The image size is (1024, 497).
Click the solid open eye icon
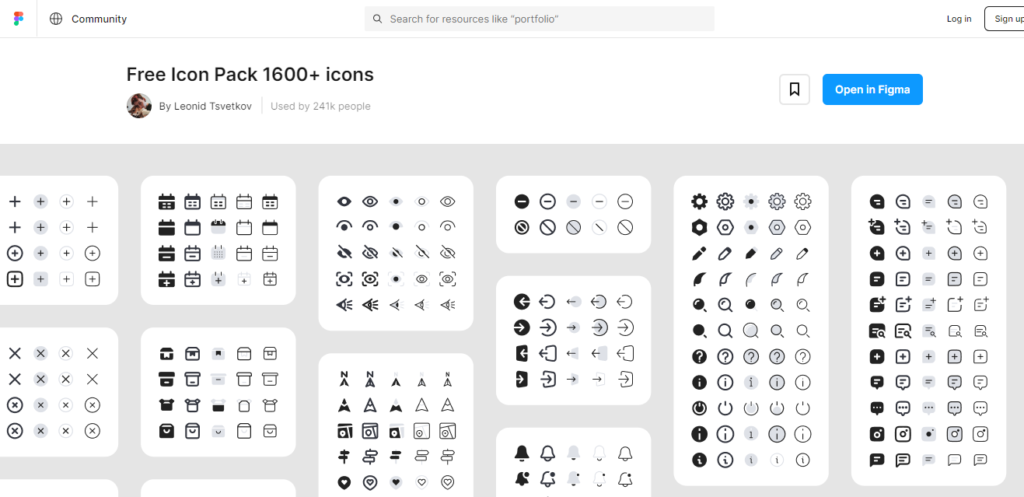(x=344, y=201)
